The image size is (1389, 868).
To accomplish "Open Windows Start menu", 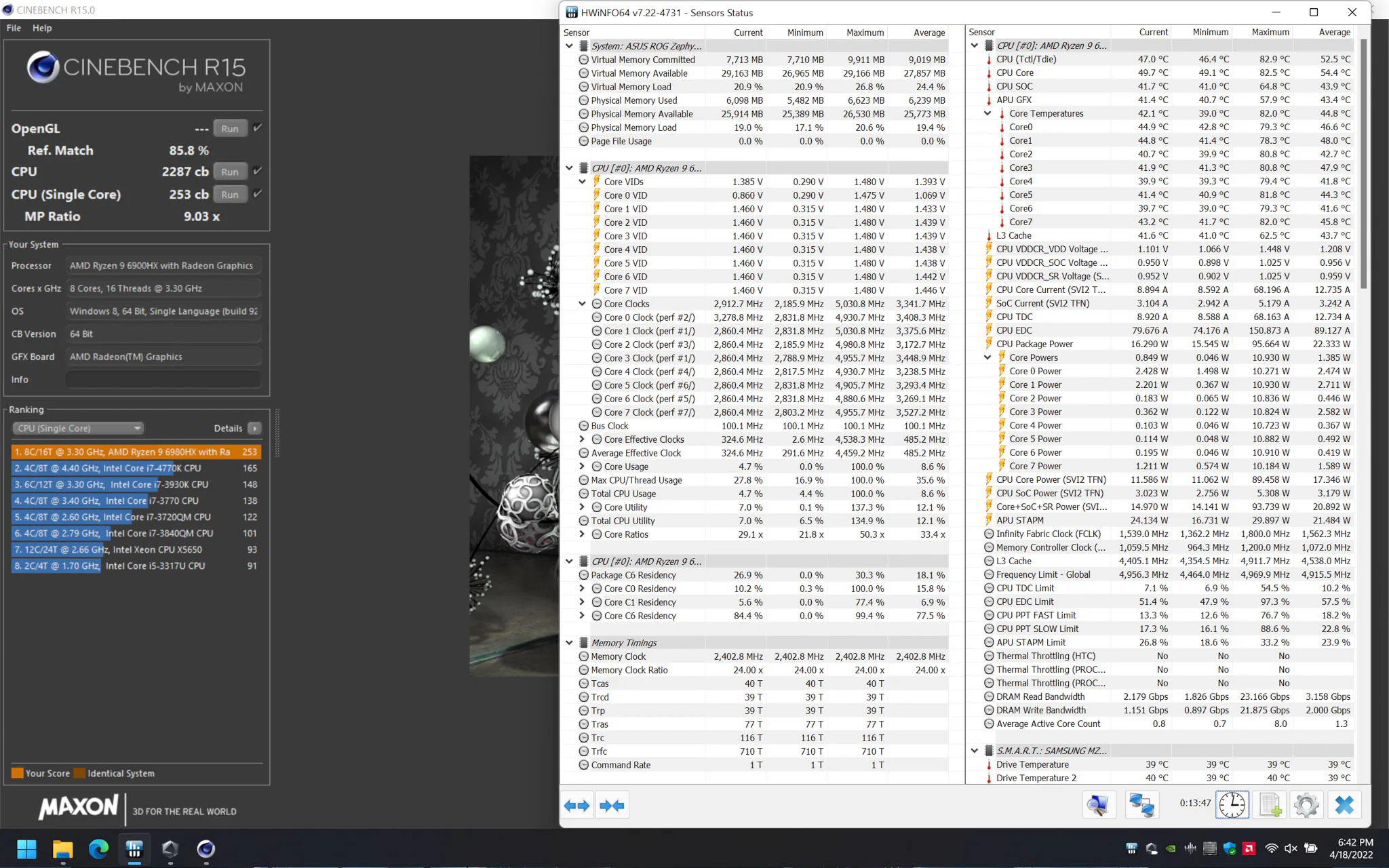I will click(x=26, y=848).
